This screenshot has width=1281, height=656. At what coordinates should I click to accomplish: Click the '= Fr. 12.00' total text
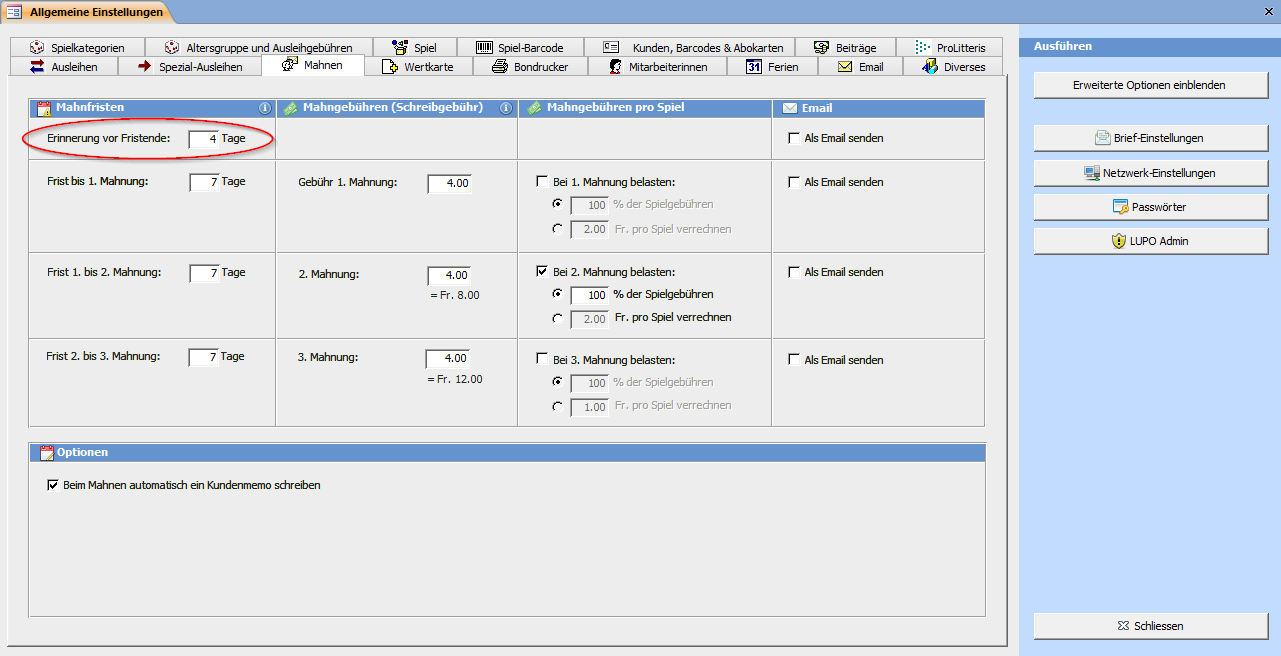[455, 379]
